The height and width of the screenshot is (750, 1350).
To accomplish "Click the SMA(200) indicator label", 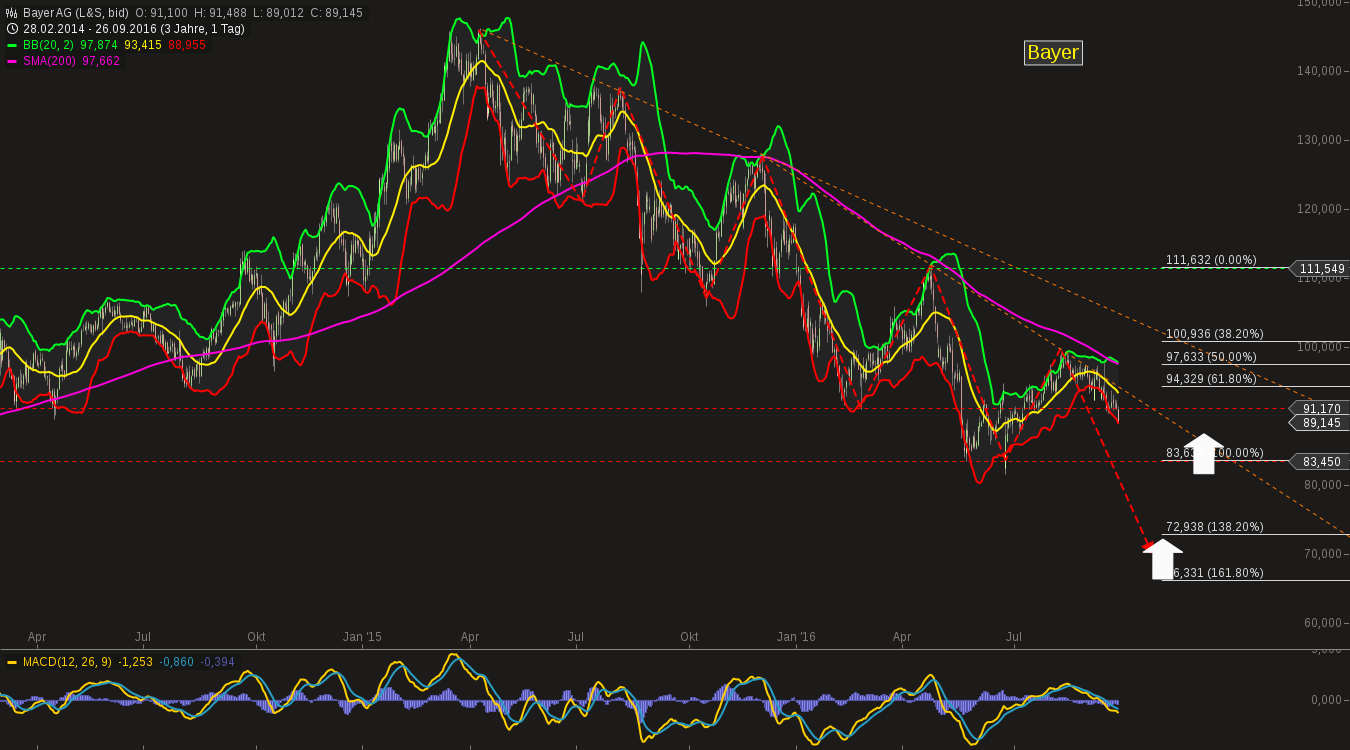I will click(x=50, y=61).
